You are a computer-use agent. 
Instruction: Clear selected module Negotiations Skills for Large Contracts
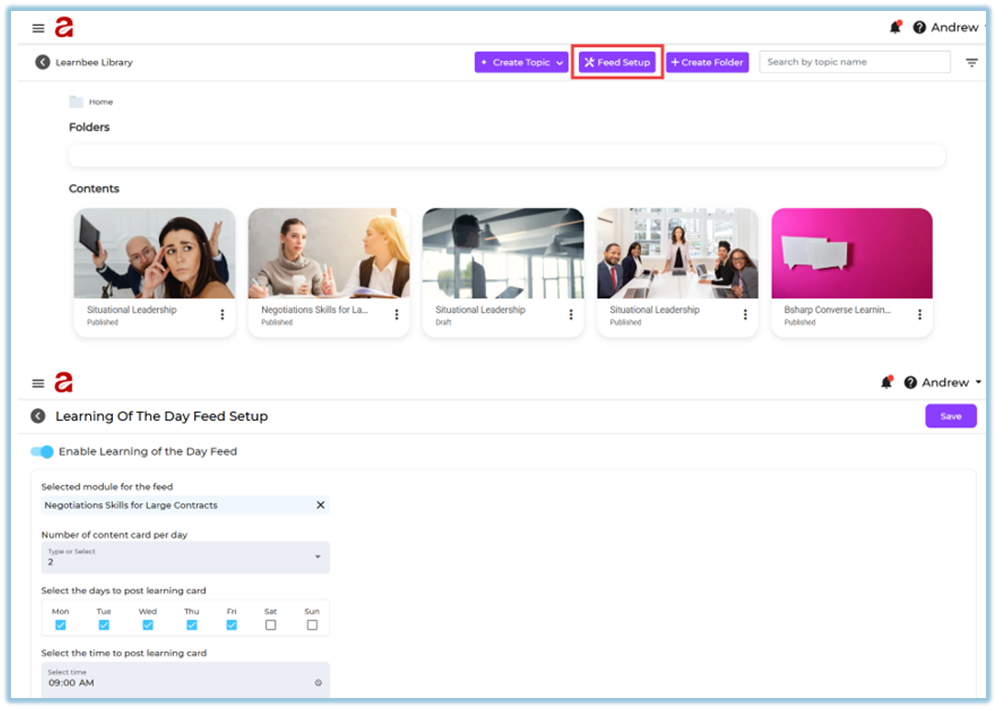pos(320,505)
